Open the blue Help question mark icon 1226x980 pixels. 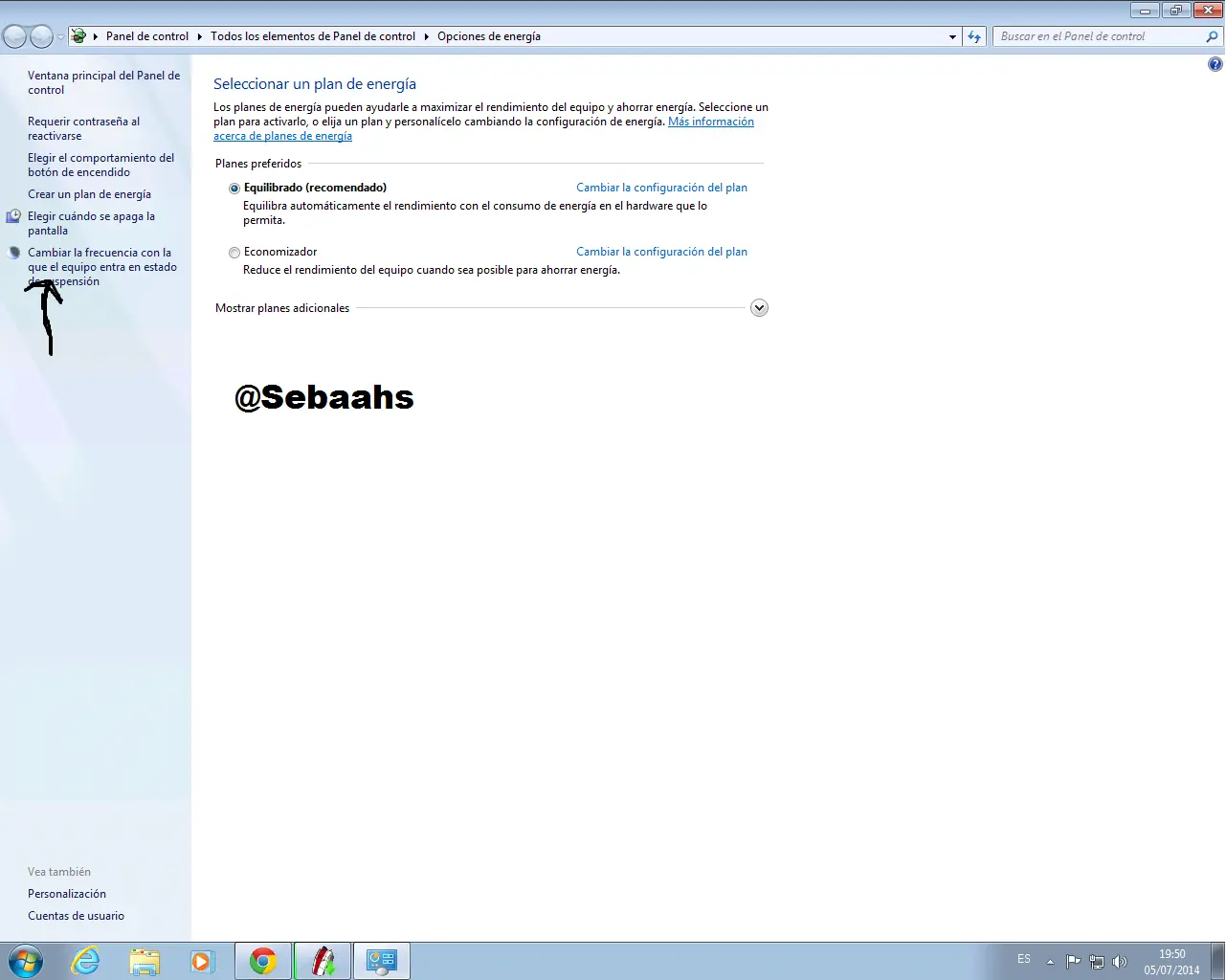tap(1215, 64)
